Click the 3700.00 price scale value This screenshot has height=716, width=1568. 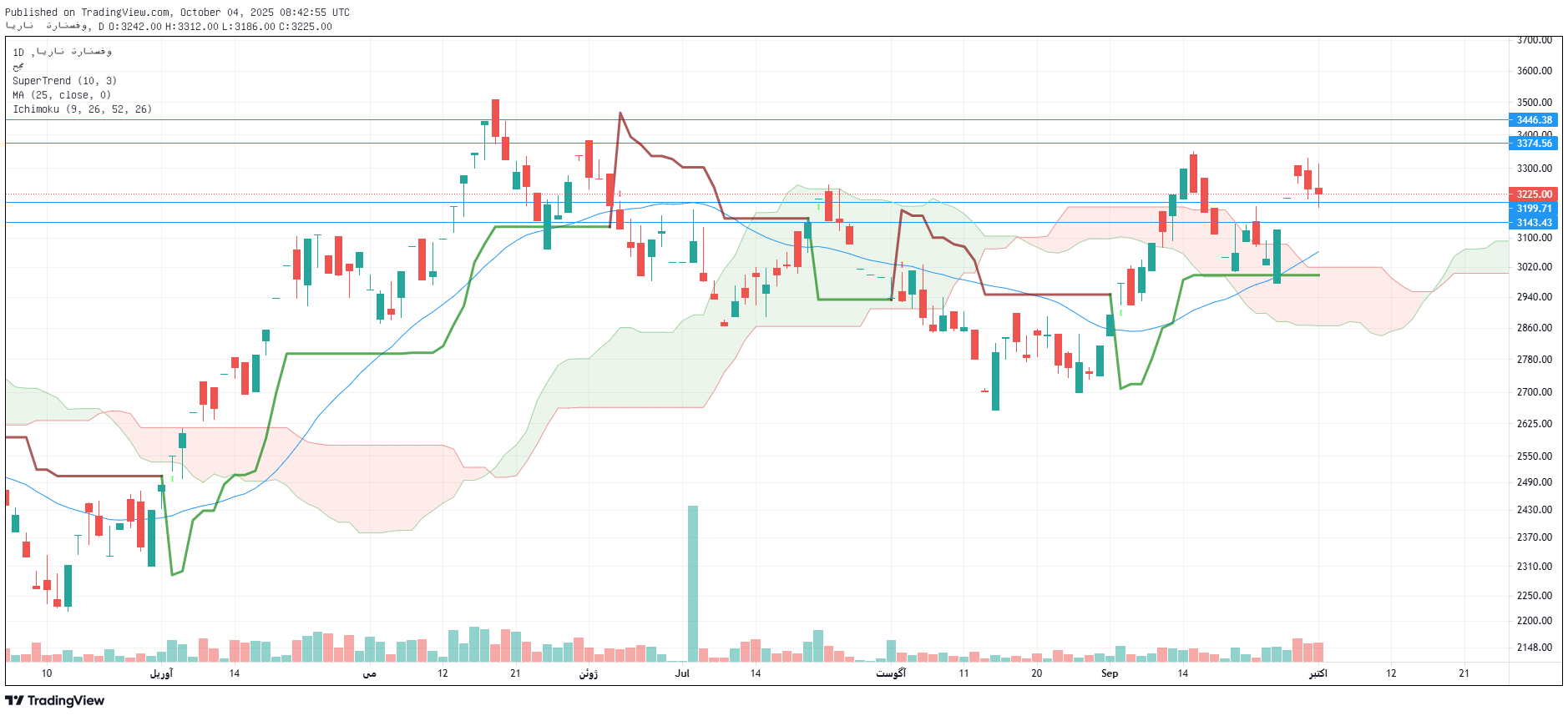tap(1534, 40)
